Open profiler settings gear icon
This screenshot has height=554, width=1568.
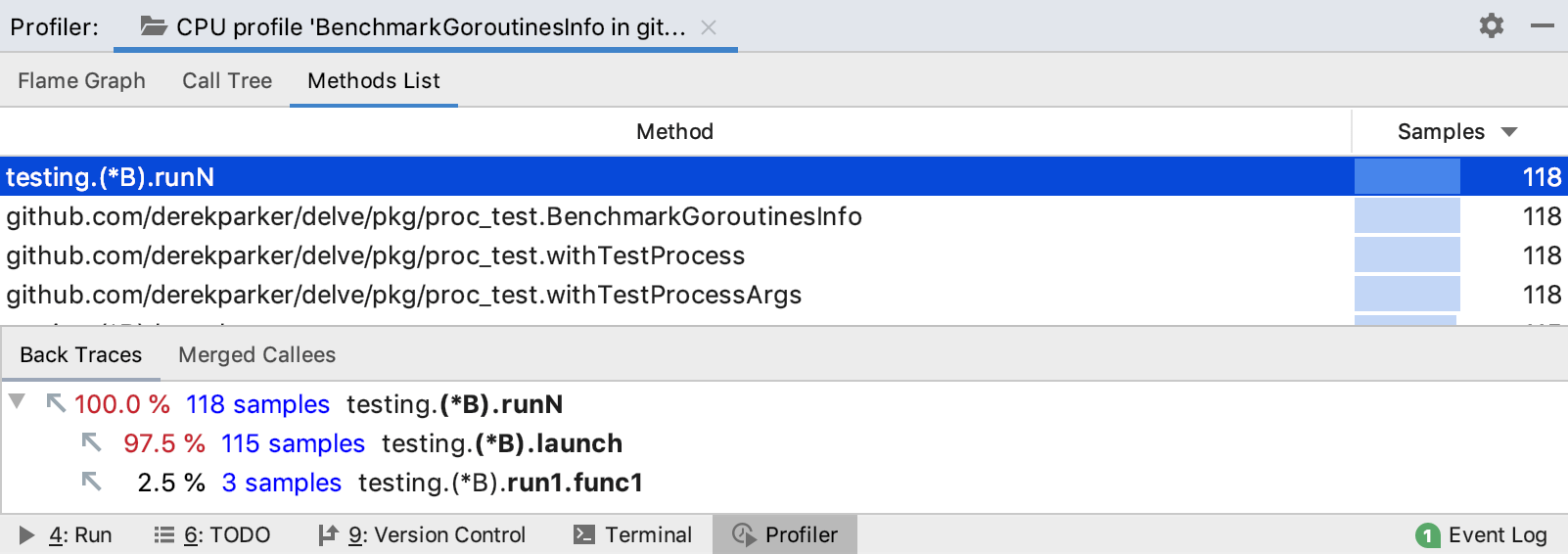(1491, 25)
